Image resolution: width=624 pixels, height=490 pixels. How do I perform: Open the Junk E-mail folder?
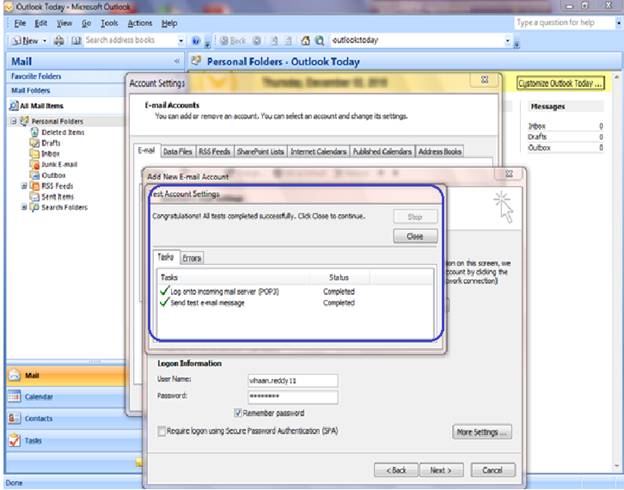(x=54, y=164)
